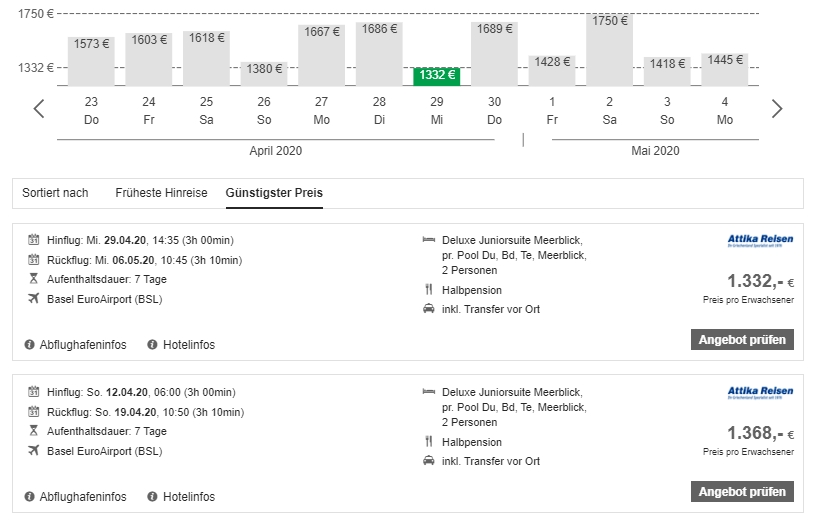Open Abflughafeninfos in the second offer

coord(82,497)
